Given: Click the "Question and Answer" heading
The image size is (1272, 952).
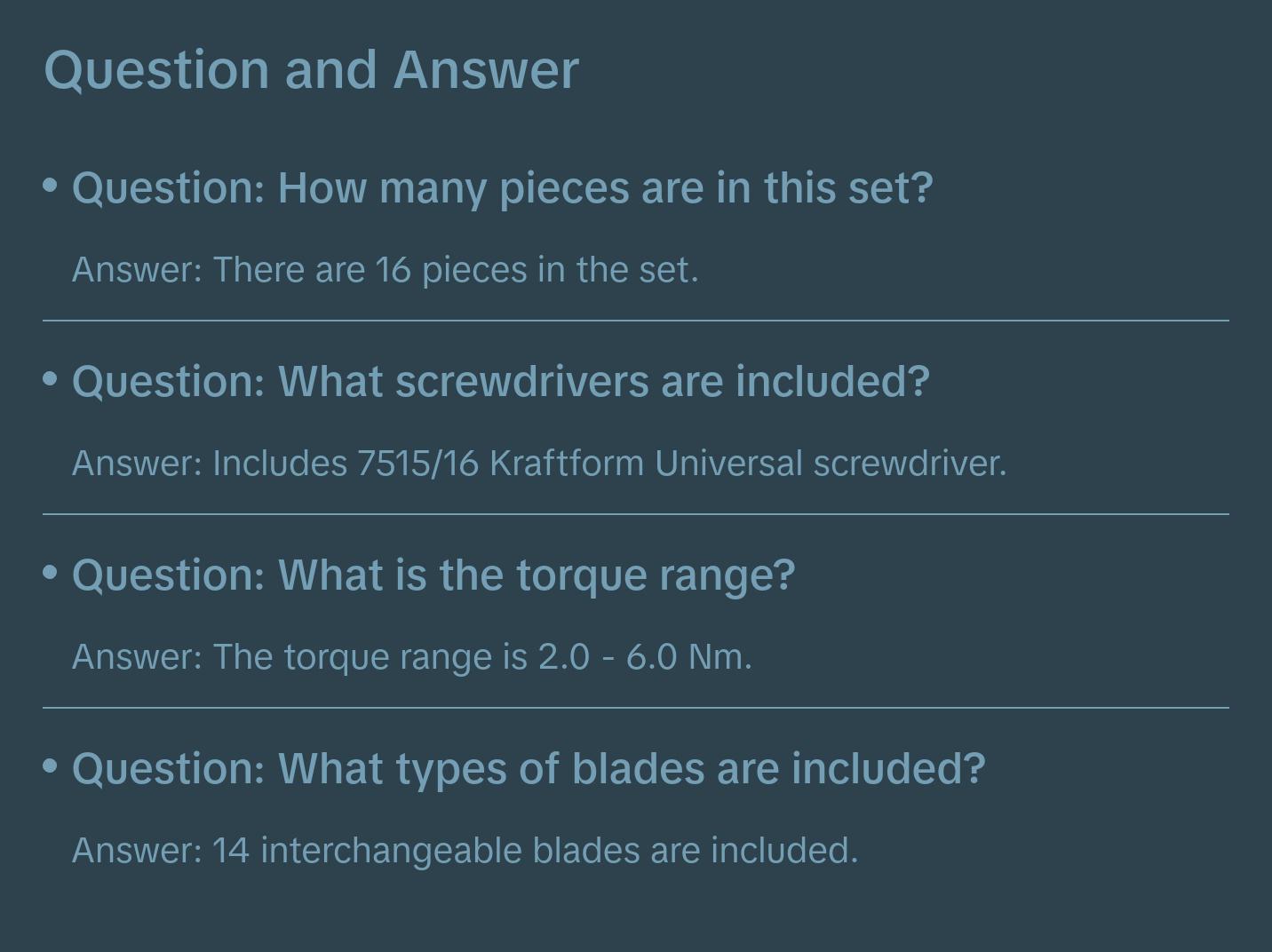Looking at the screenshot, I should pos(311,69).
